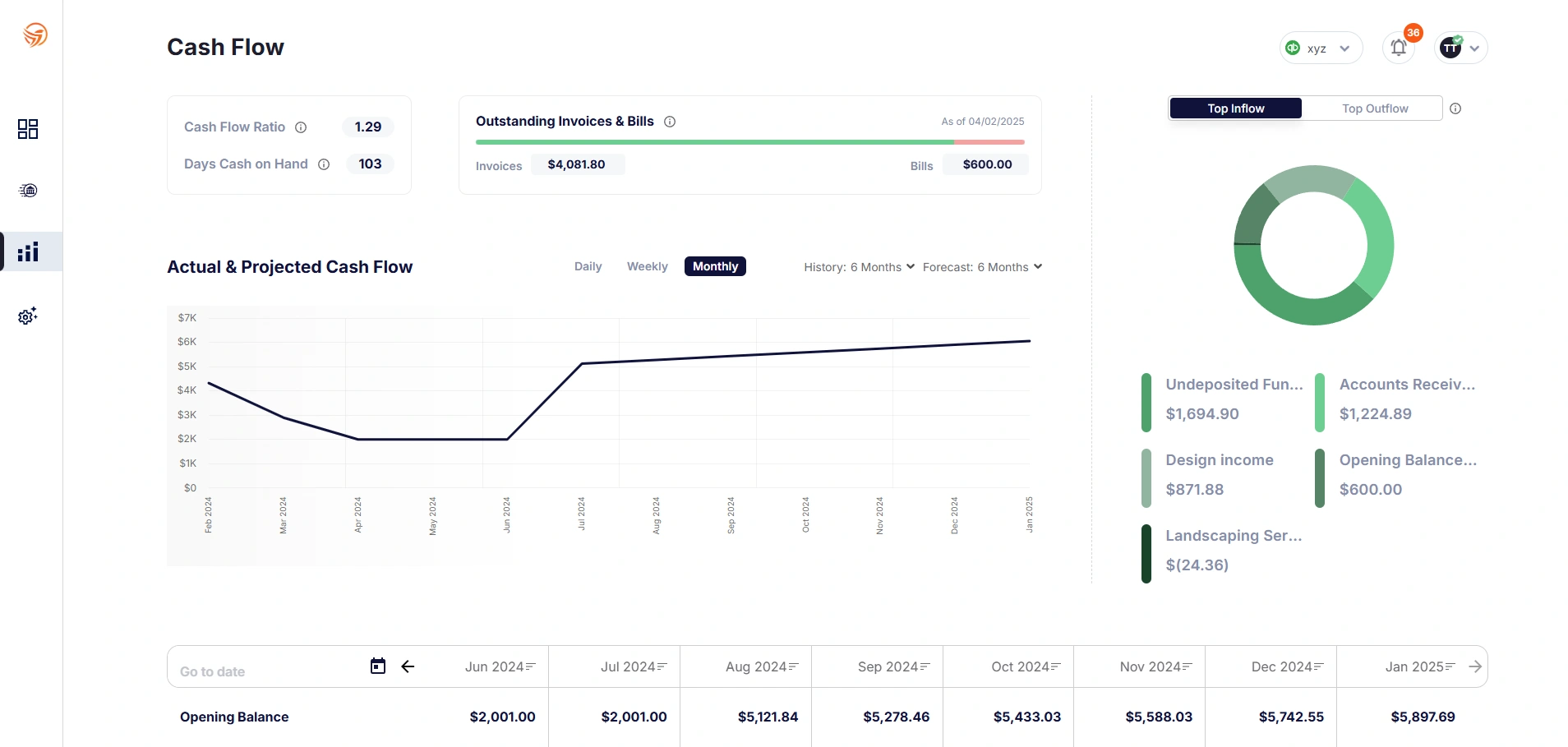This screenshot has height=747, width=1568.
Task: Show info for Cash Flow Ratio
Action: click(x=301, y=127)
